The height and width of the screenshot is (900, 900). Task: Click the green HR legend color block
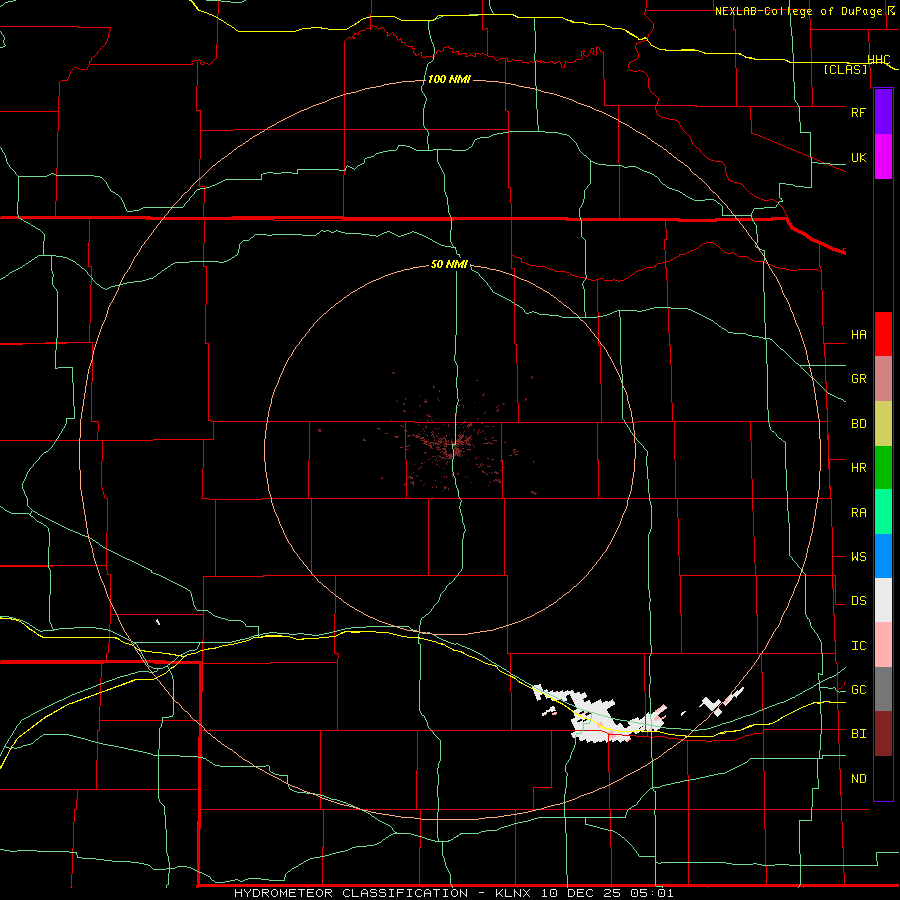tap(883, 468)
